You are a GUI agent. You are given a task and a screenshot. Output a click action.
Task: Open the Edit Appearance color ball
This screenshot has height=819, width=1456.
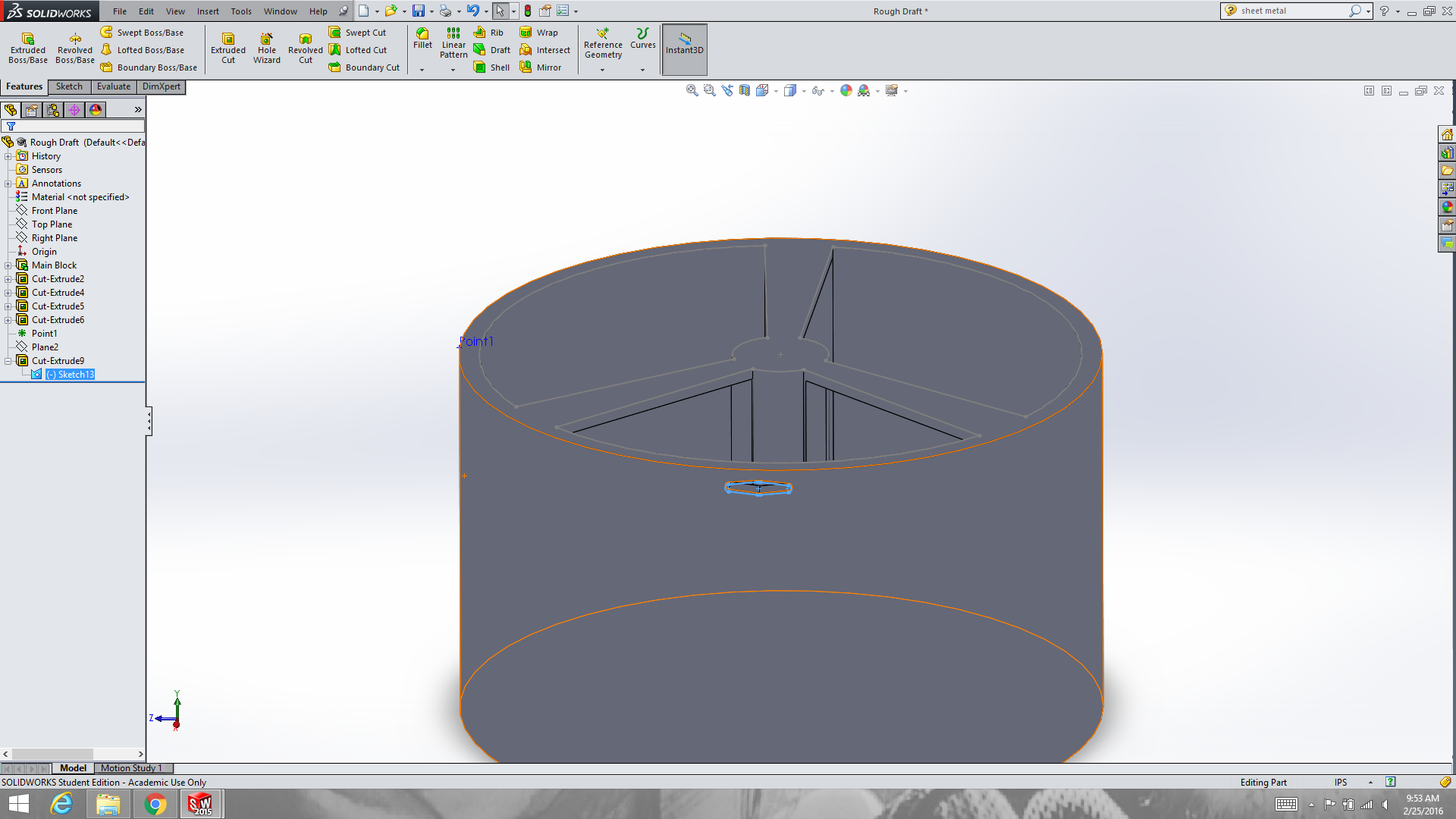point(846,90)
